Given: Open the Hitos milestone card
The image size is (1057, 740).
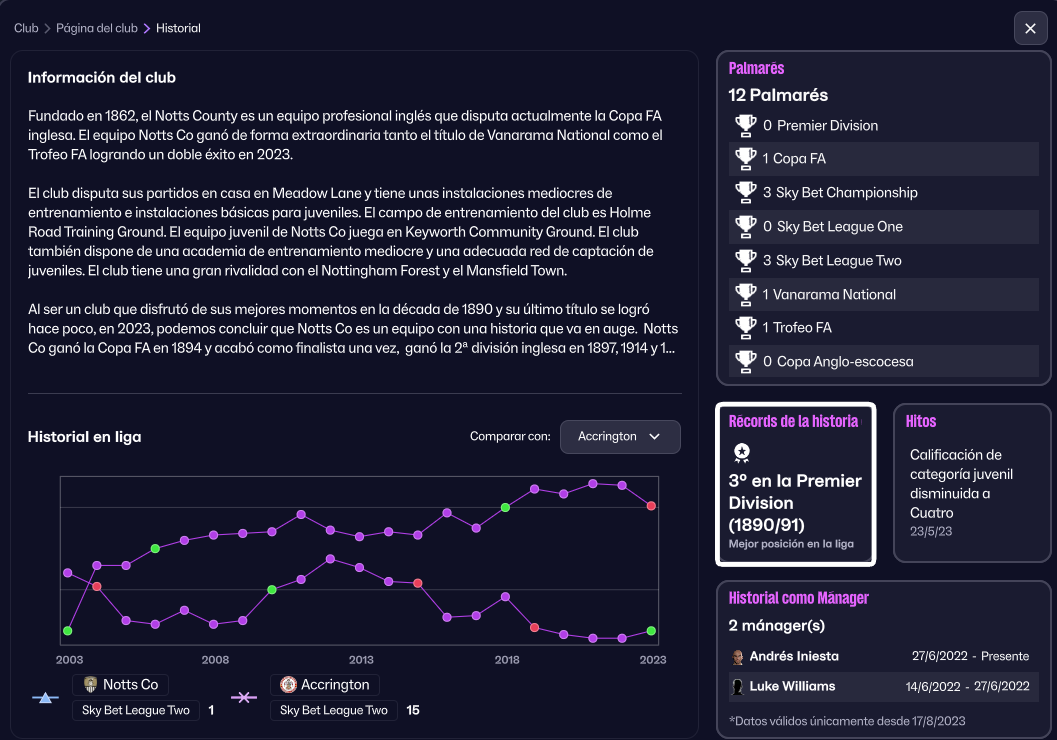Looking at the screenshot, I should (x=971, y=484).
